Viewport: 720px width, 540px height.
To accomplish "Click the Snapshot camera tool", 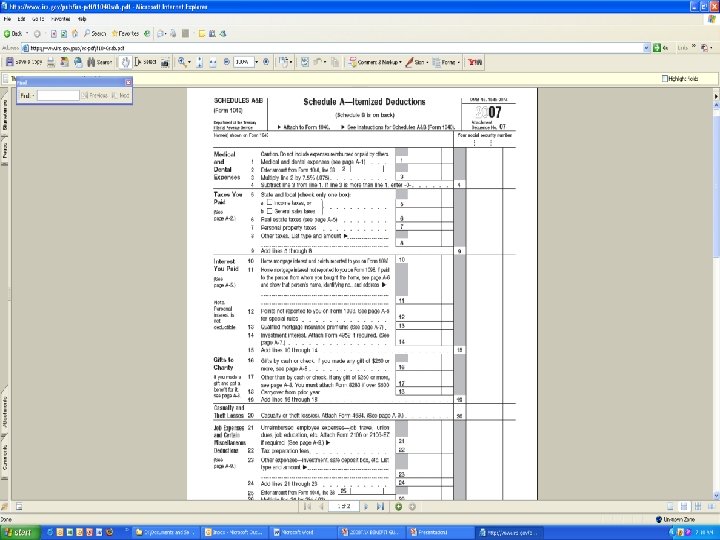I will pos(165,62).
